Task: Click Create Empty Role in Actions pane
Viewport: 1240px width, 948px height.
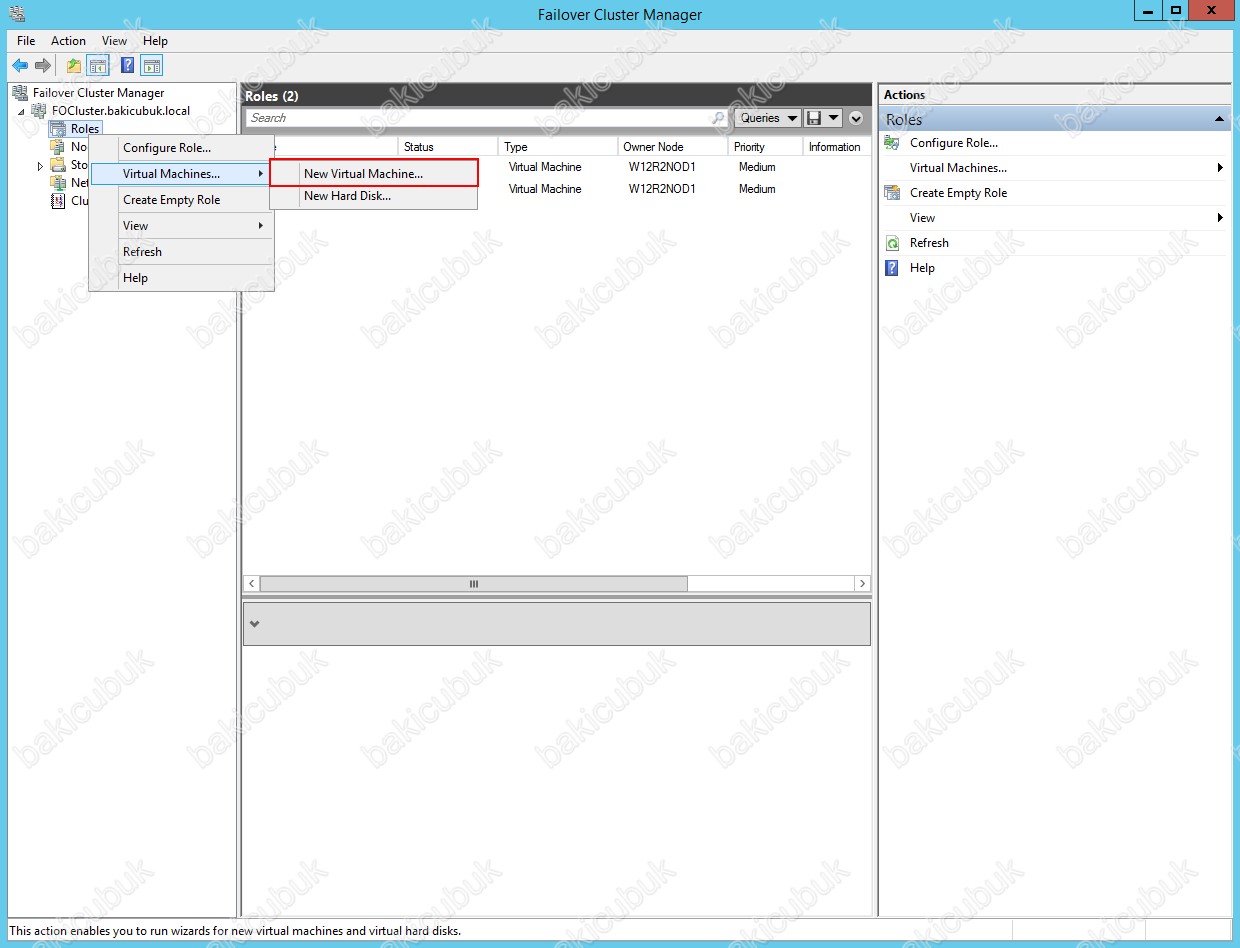Action: pyautogui.click(x=958, y=193)
